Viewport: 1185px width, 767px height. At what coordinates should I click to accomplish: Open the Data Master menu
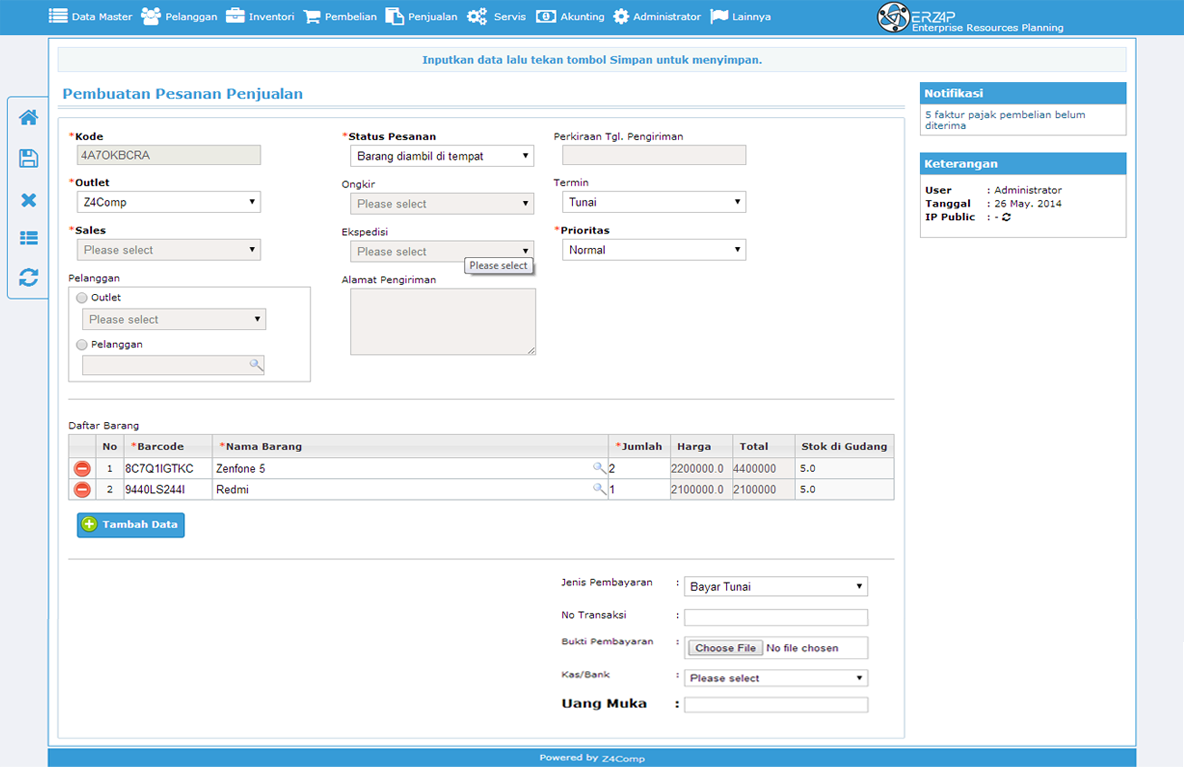(x=91, y=17)
